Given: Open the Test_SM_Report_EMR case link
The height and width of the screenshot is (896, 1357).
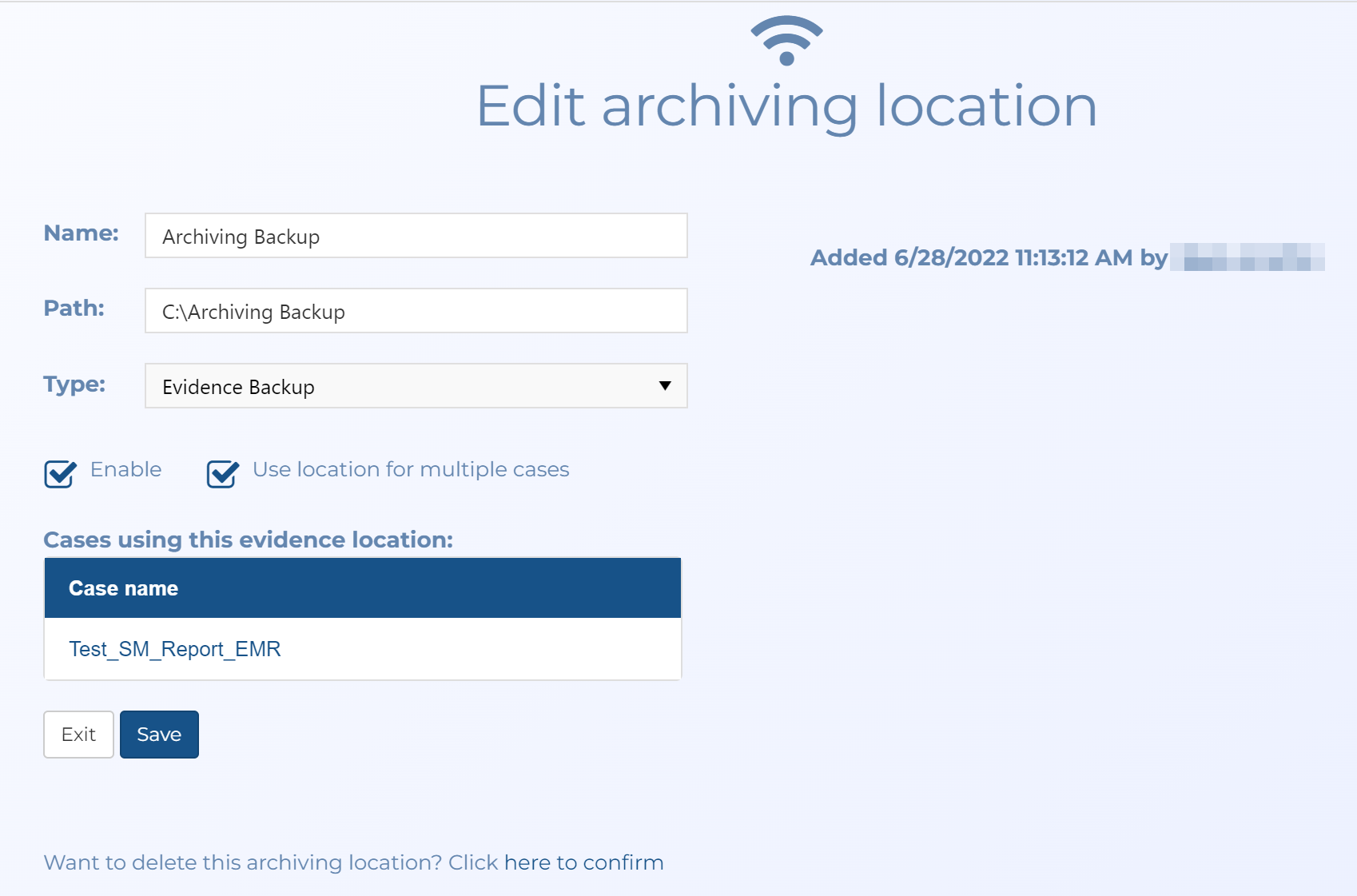Looking at the screenshot, I should tap(175, 649).
